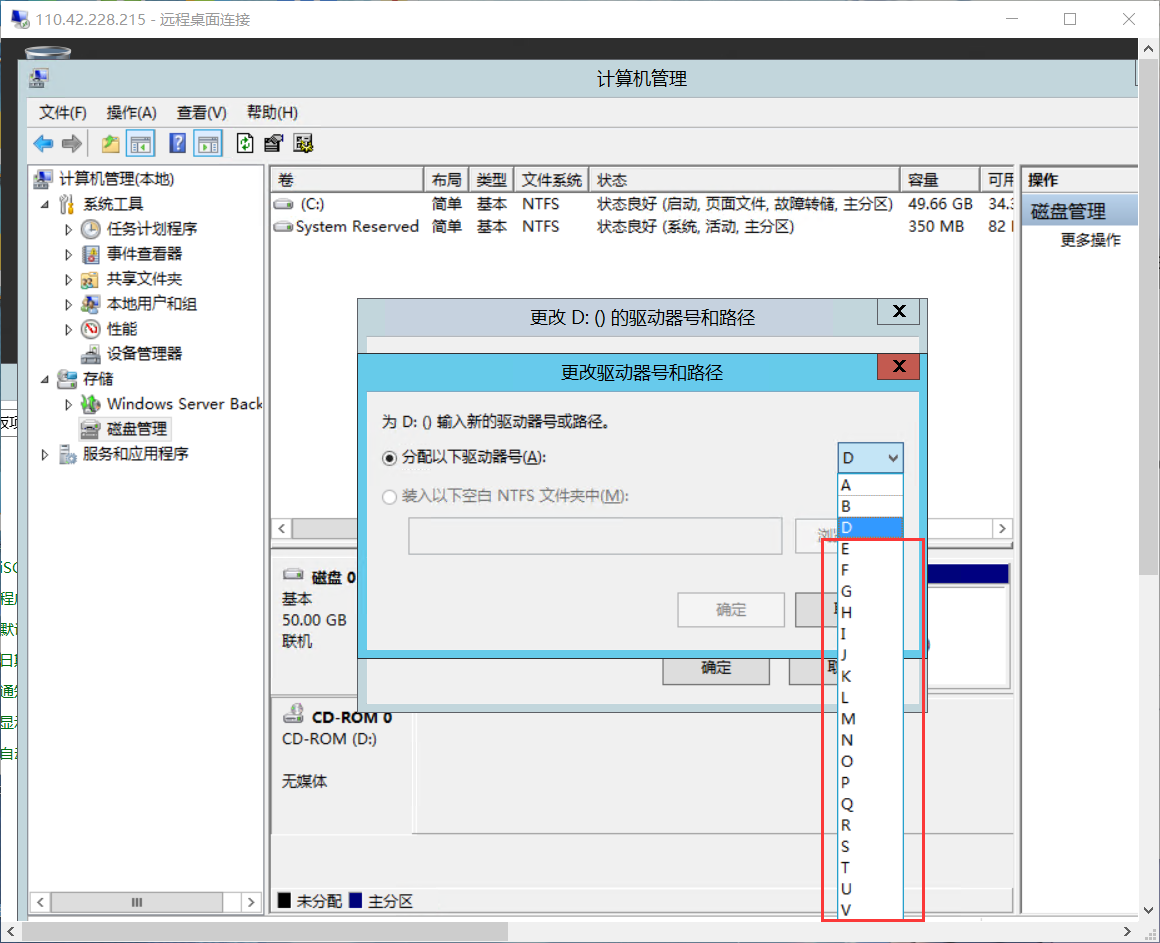Image resolution: width=1160 pixels, height=943 pixels.
Task: Open the 查看(V) menu
Action: pyautogui.click(x=201, y=112)
